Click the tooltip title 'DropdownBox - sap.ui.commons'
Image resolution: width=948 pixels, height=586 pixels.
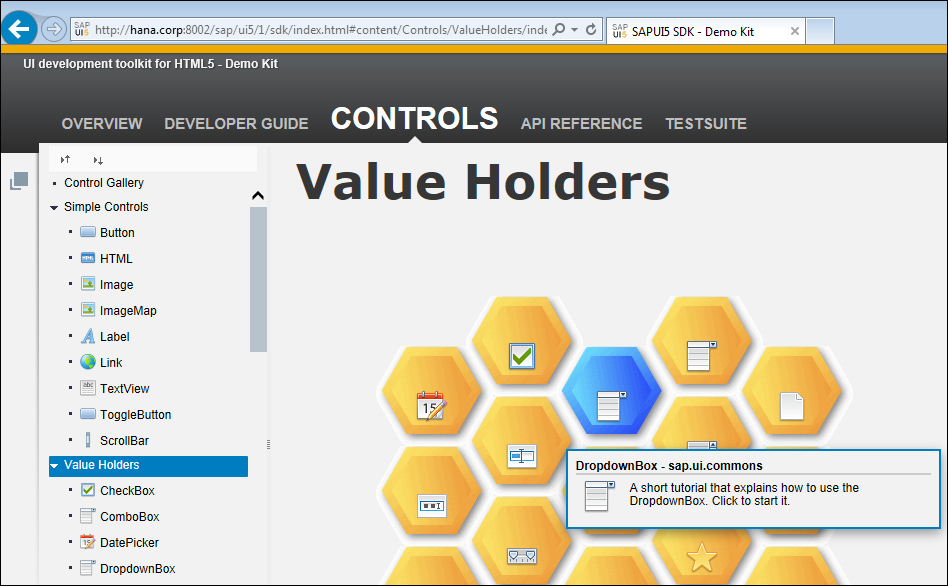(x=669, y=466)
